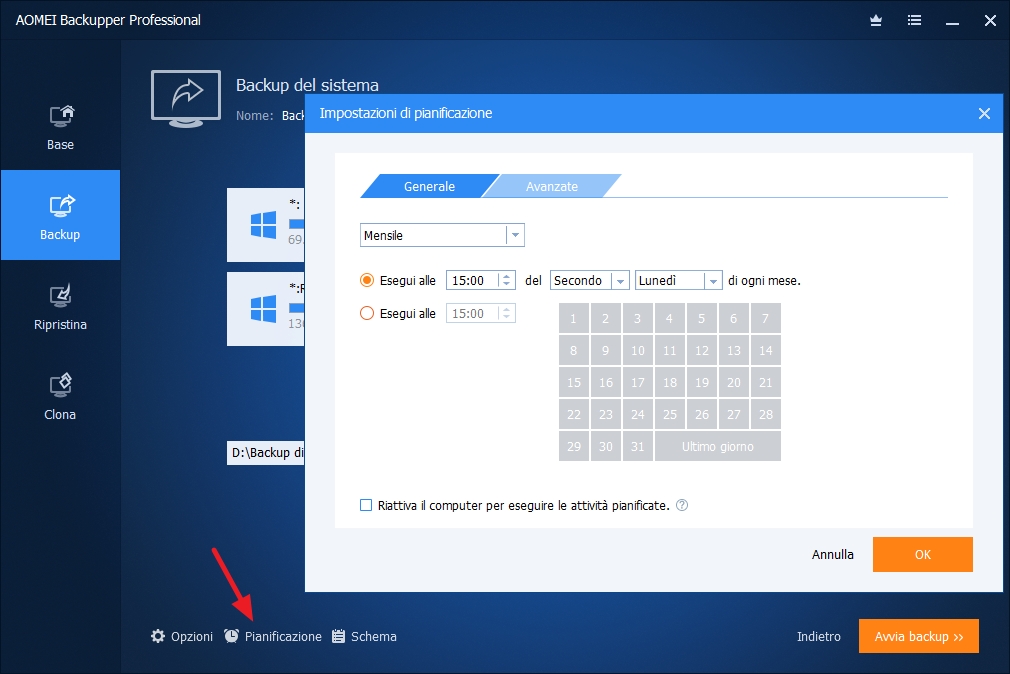Screen dimensions: 1010x674
Task: Click the Opzioni gear icon
Action: click(x=158, y=637)
